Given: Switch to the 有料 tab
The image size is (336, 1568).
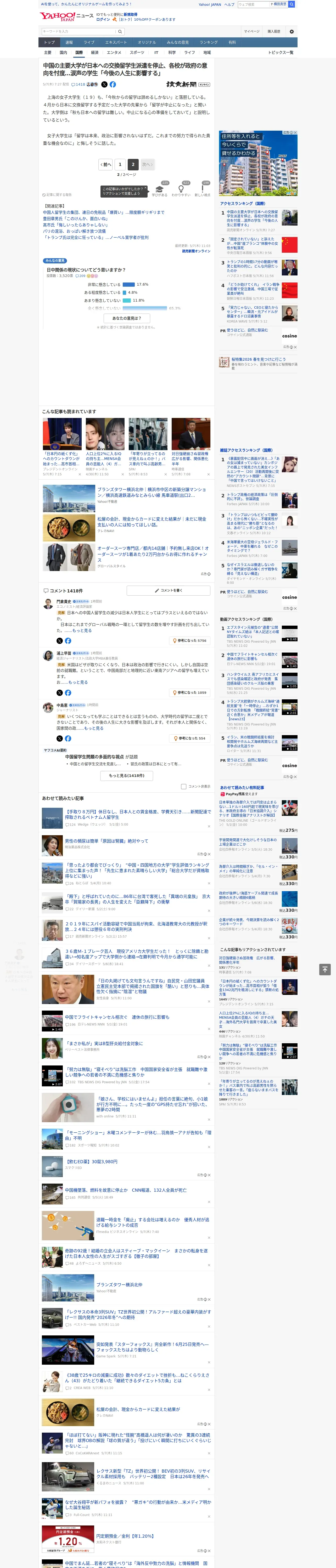Looking at the screenshot, I should pyautogui.click(x=232, y=42).
